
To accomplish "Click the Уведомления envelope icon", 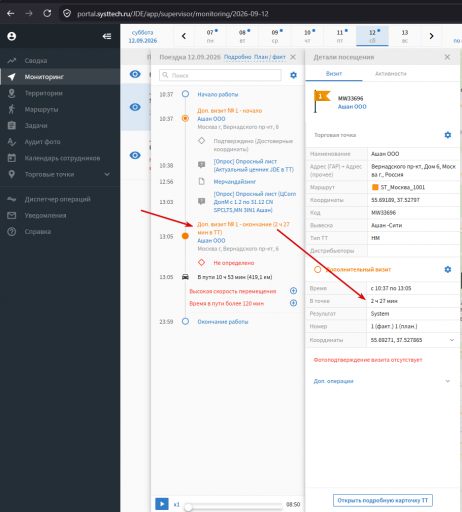I will point(12,216).
